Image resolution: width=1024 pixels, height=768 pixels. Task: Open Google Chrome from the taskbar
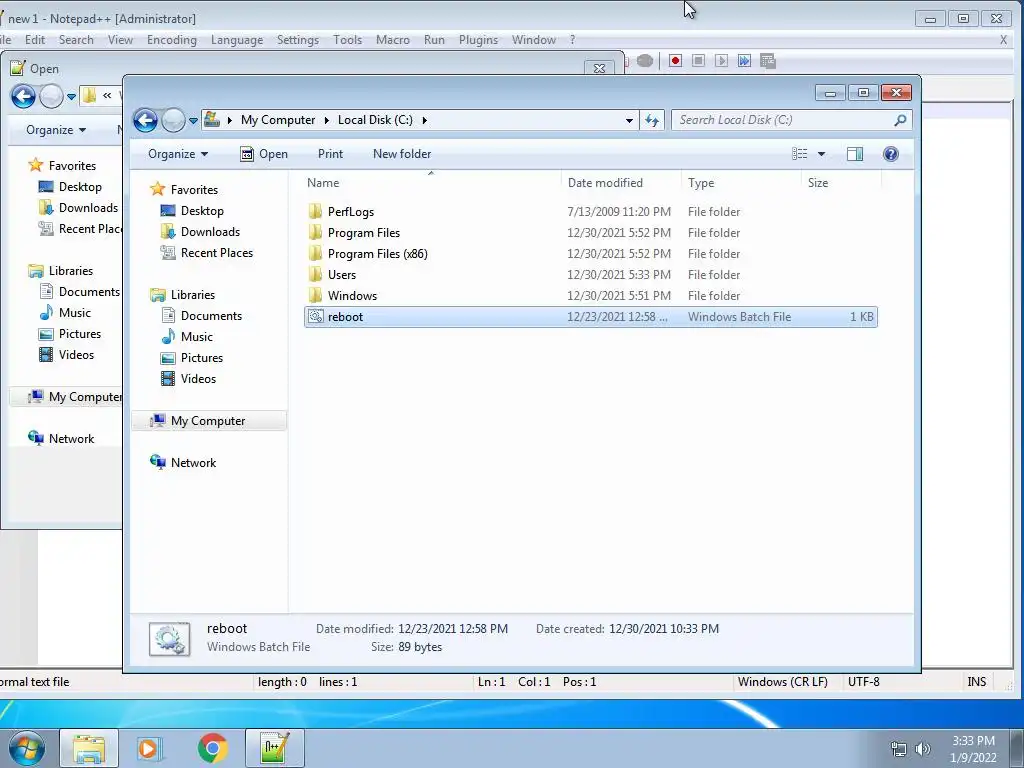coord(212,748)
